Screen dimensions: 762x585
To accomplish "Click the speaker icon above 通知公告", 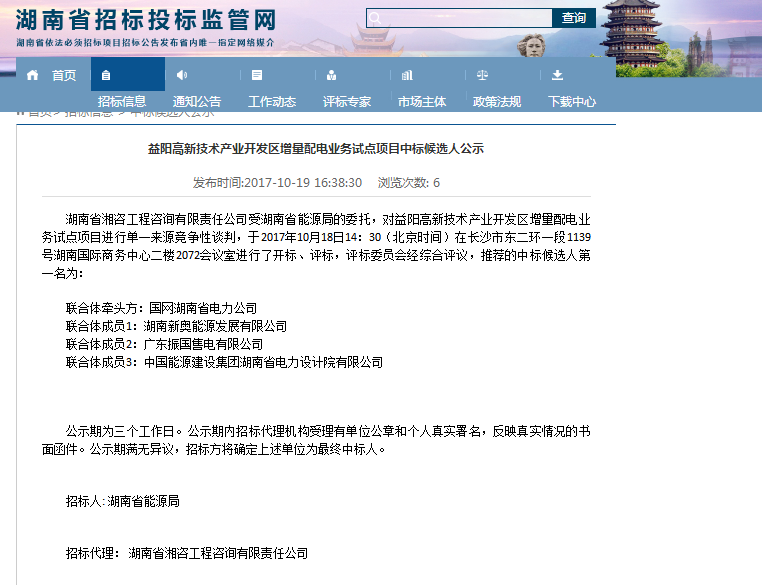I will [182, 75].
